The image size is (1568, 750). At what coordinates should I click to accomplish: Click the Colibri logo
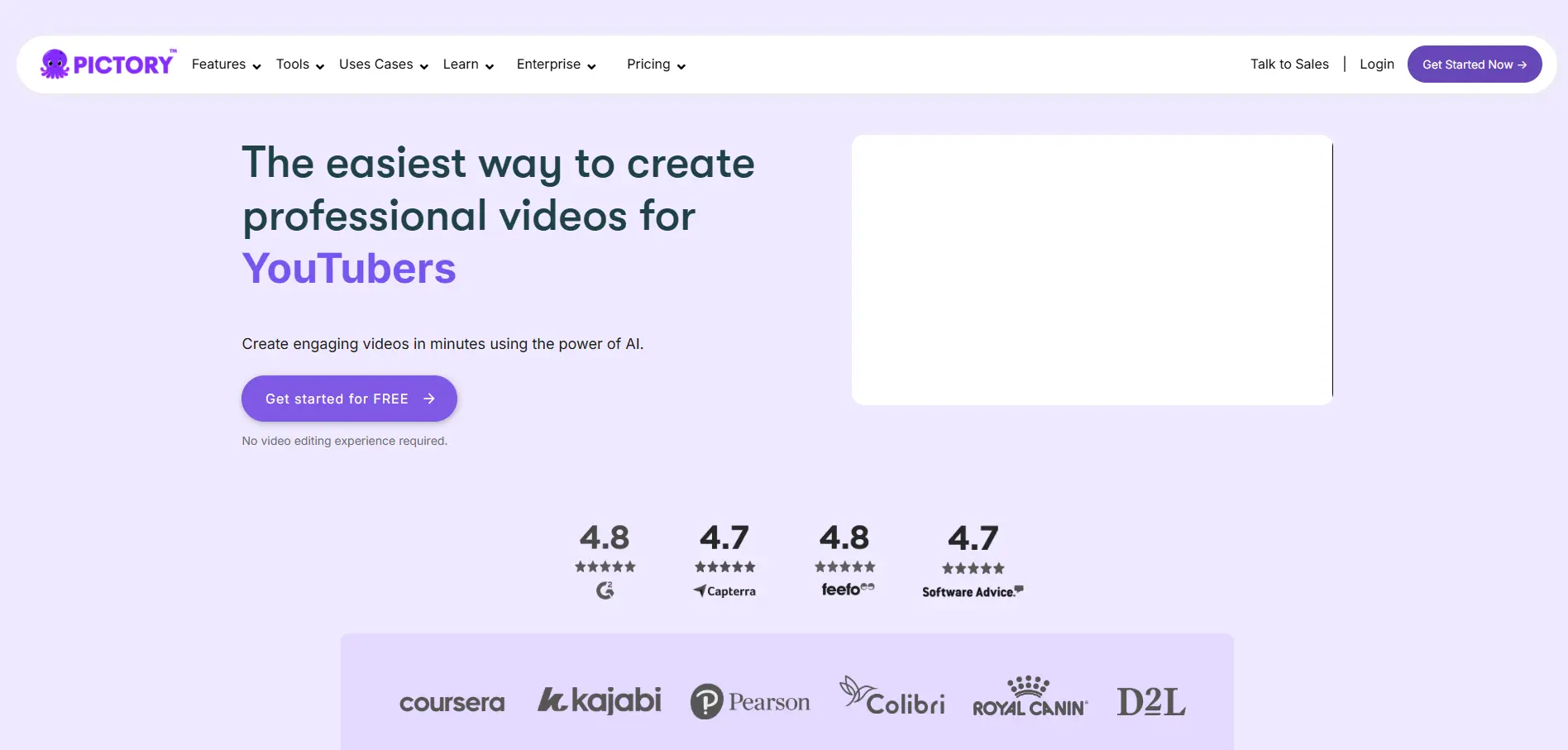pos(892,695)
